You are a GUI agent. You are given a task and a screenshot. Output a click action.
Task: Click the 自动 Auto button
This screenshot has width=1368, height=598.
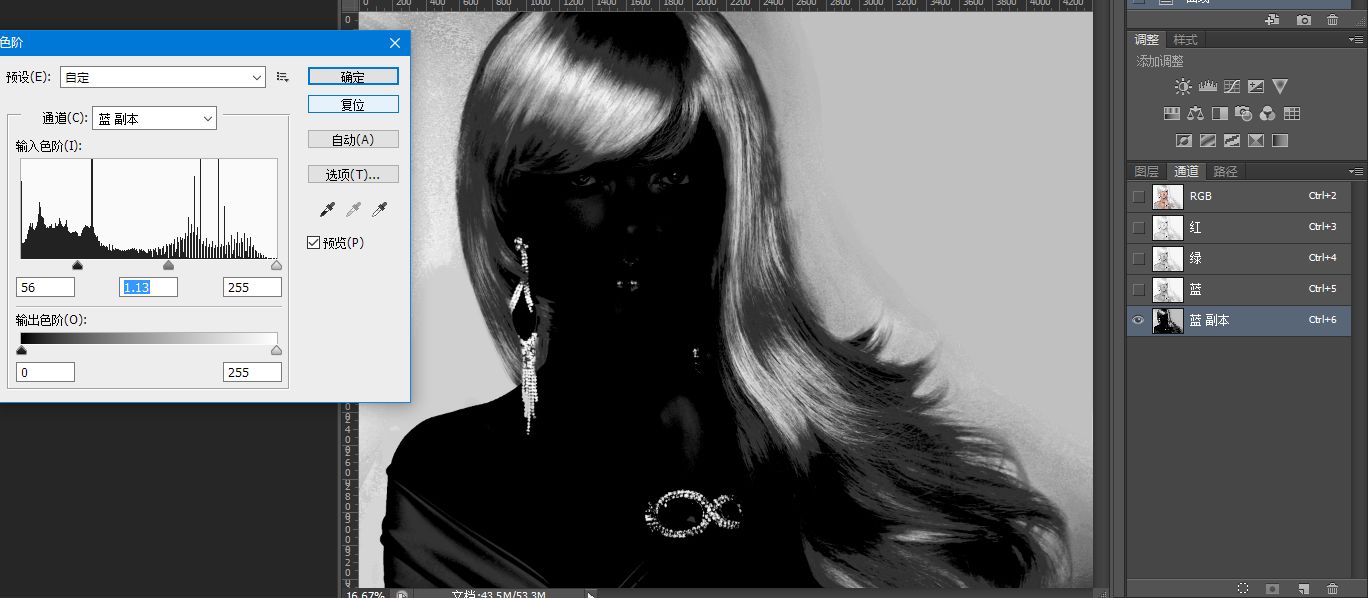[353, 139]
